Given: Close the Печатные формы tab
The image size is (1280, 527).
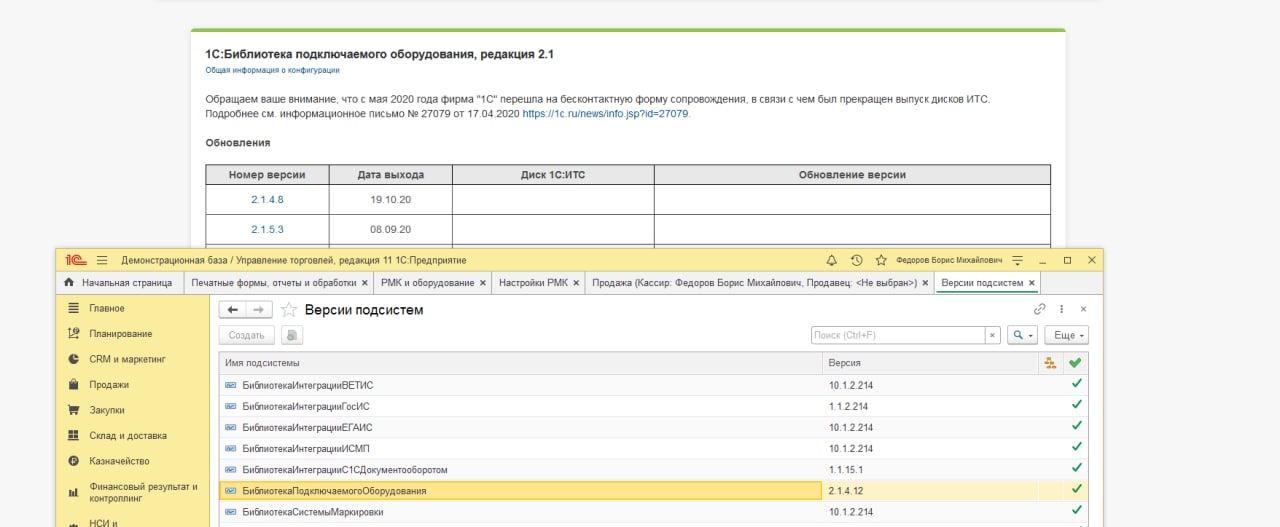Looking at the screenshot, I should pos(366,283).
